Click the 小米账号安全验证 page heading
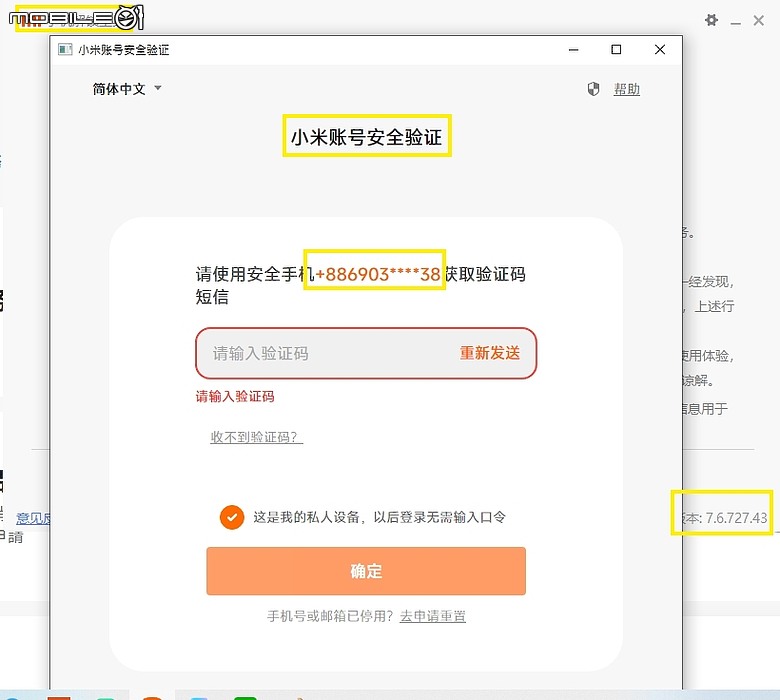 point(366,137)
